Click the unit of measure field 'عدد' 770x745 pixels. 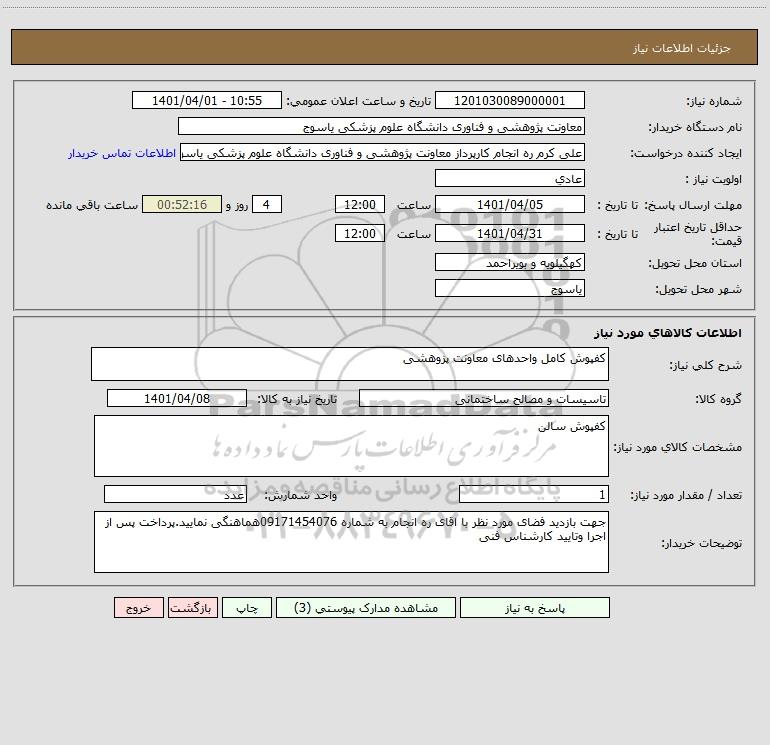175,494
